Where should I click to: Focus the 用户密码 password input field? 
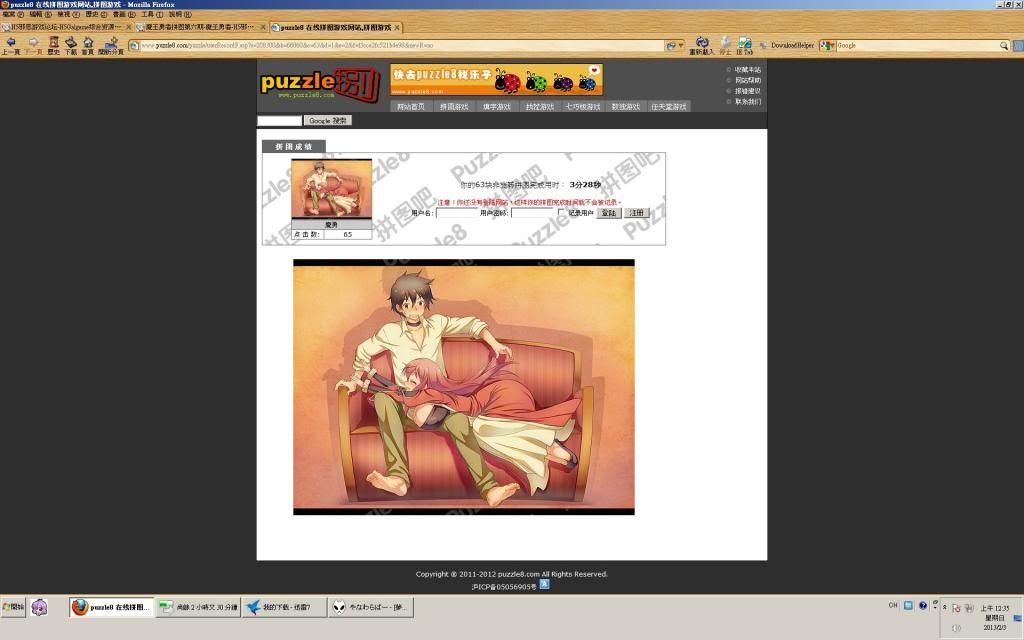coord(532,213)
